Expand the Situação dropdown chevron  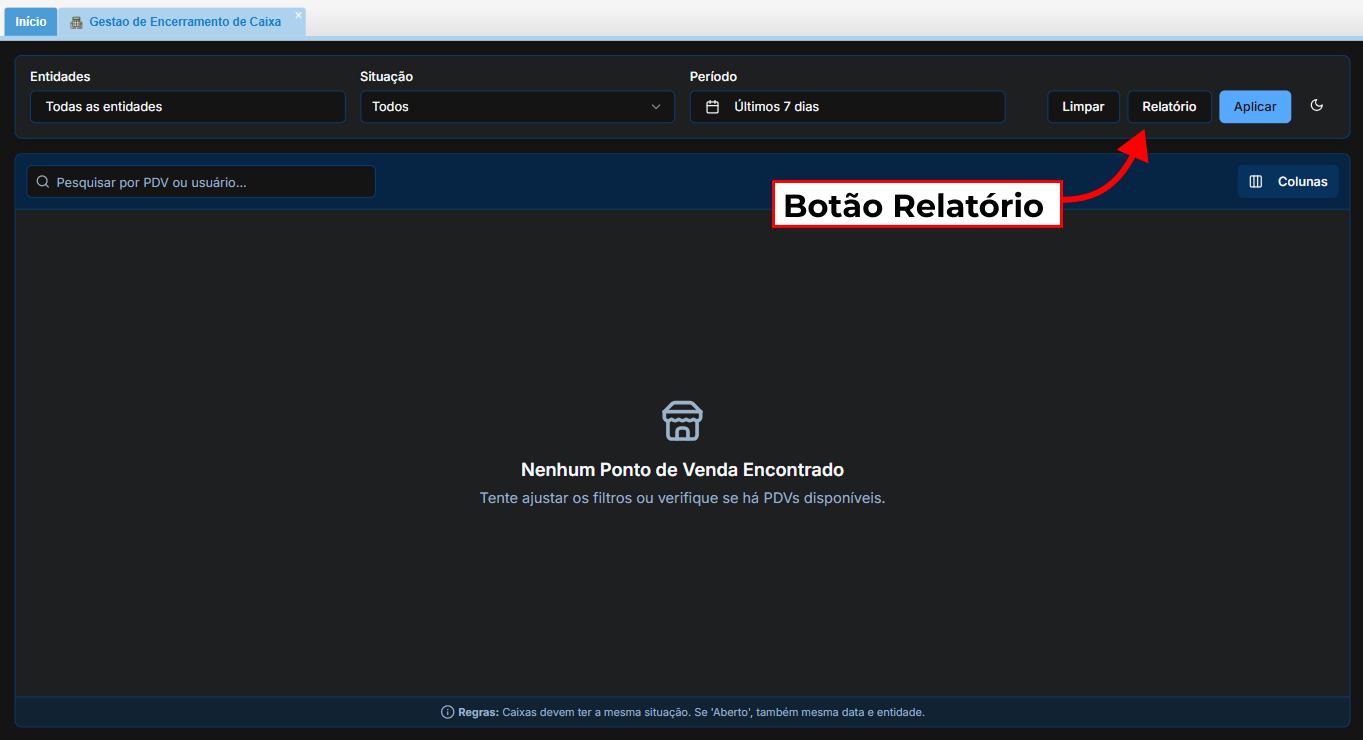(656, 107)
